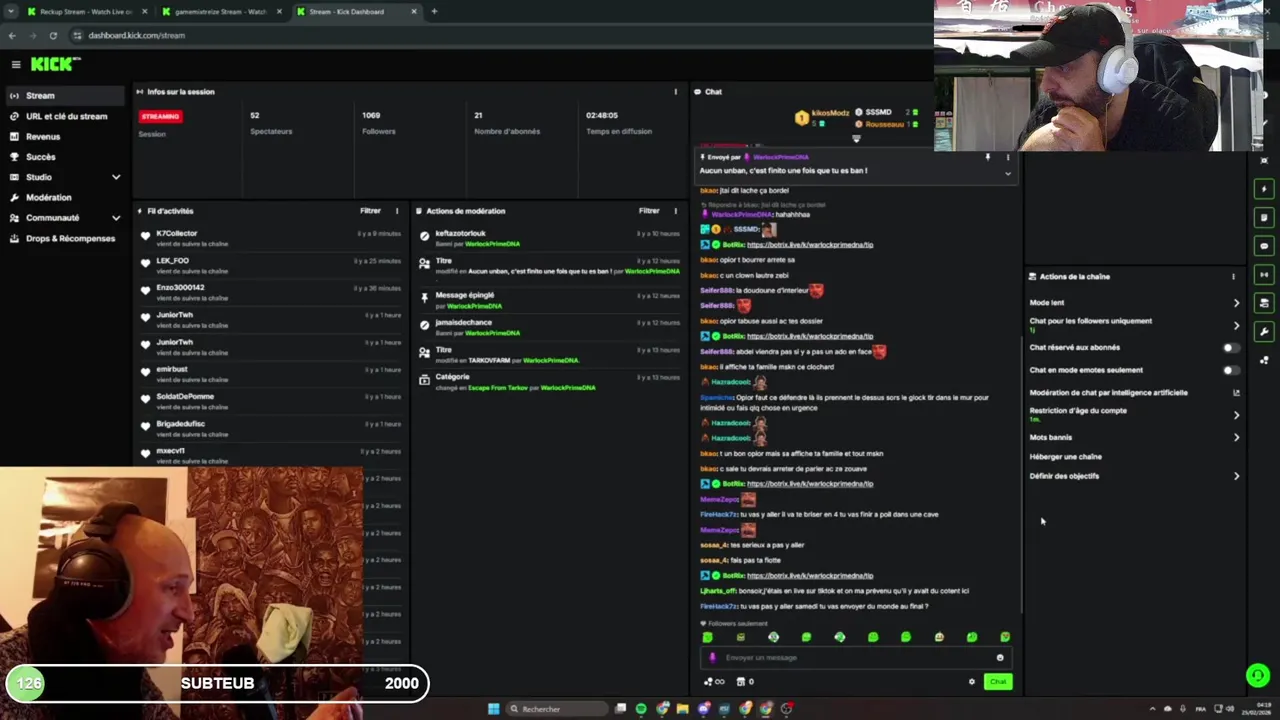Click Filtrer in Actions de modération
The height and width of the screenshot is (720, 1280).
click(649, 211)
